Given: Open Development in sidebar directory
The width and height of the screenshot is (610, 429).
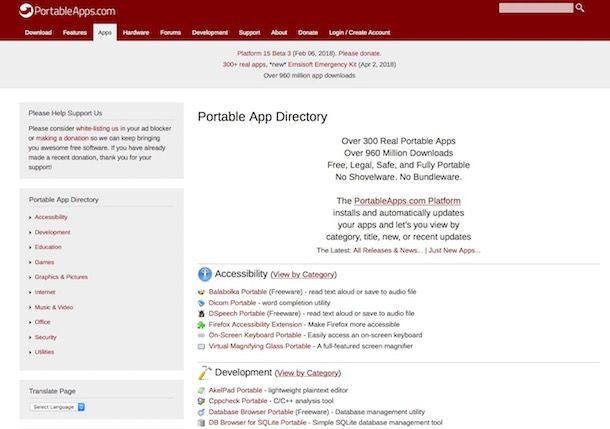Looking at the screenshot, I should point(53,232).
